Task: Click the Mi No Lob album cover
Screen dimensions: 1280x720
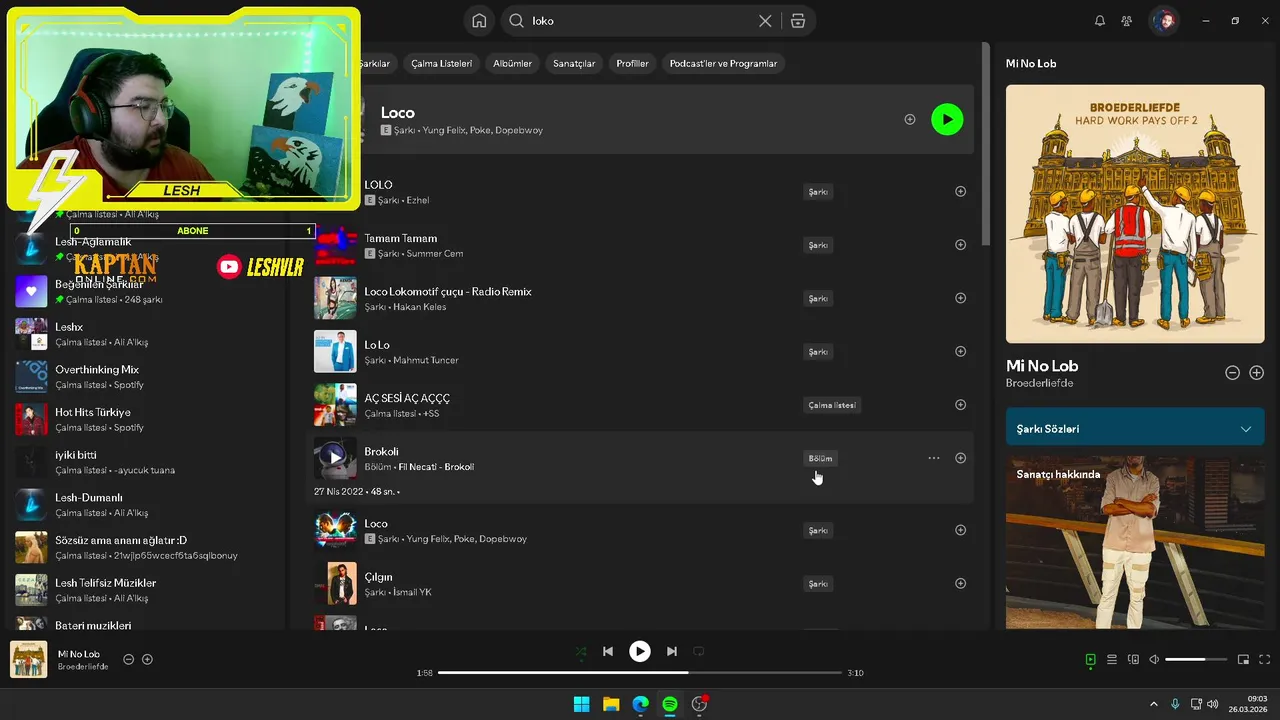Action: point(1135,214)
